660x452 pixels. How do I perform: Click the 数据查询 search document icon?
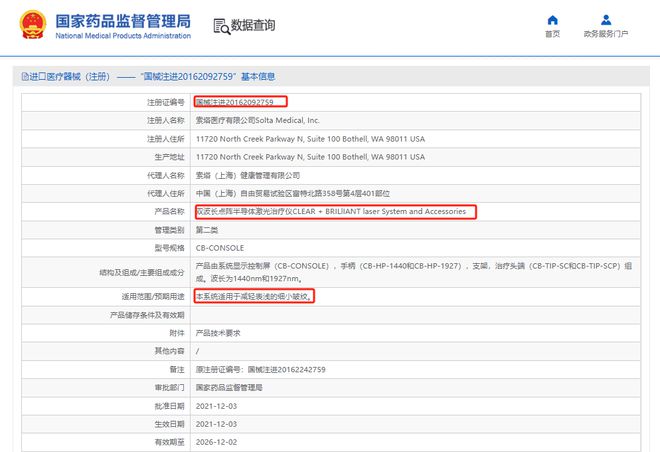point(222,26)
